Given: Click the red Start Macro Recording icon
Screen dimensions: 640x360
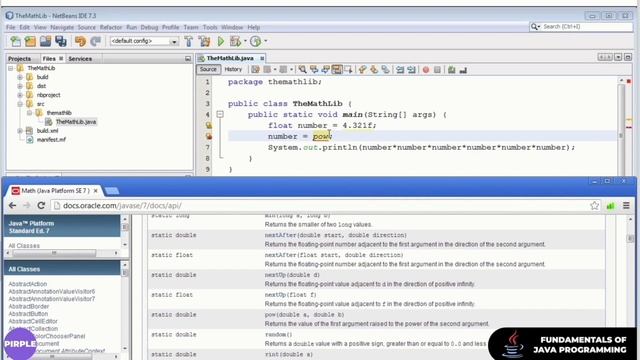Looking at the screenshot, I should [x=426, y=70].
